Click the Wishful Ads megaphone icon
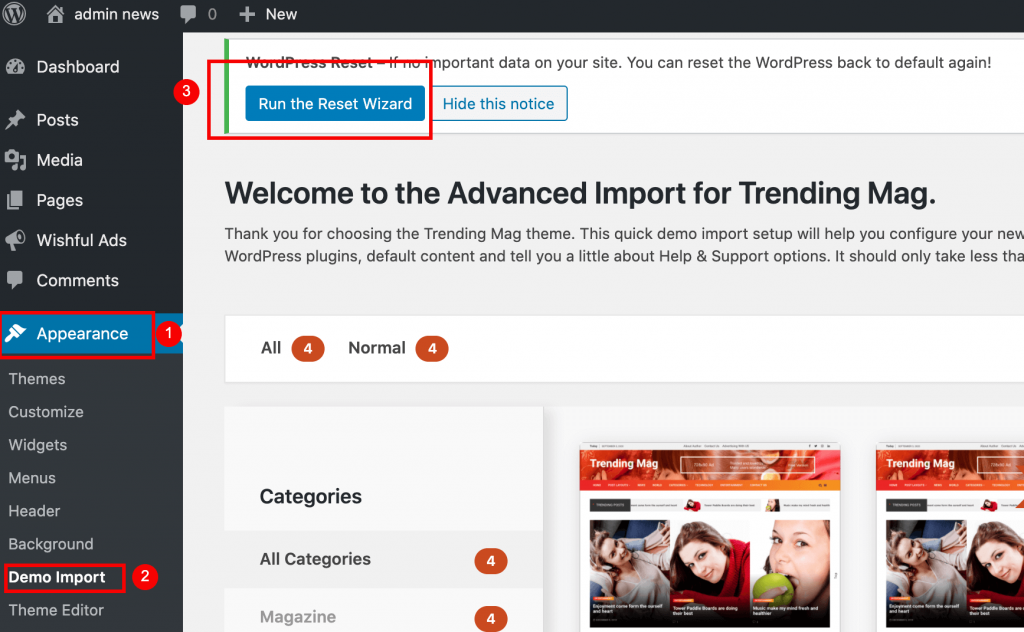The height and width of the screenshot is (632, 1024). pyautogui.click(x=16, y=240)
